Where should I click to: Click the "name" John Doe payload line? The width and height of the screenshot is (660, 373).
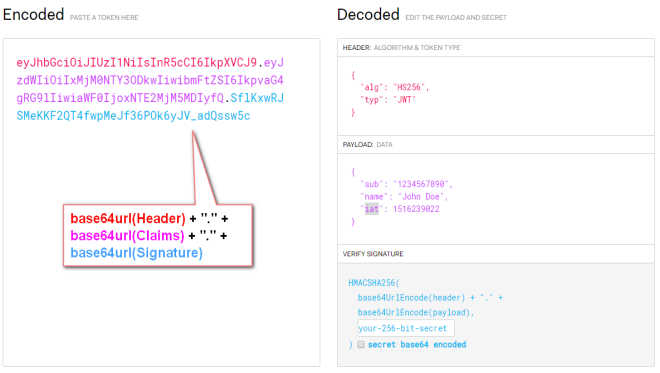(x=404, y=197)
